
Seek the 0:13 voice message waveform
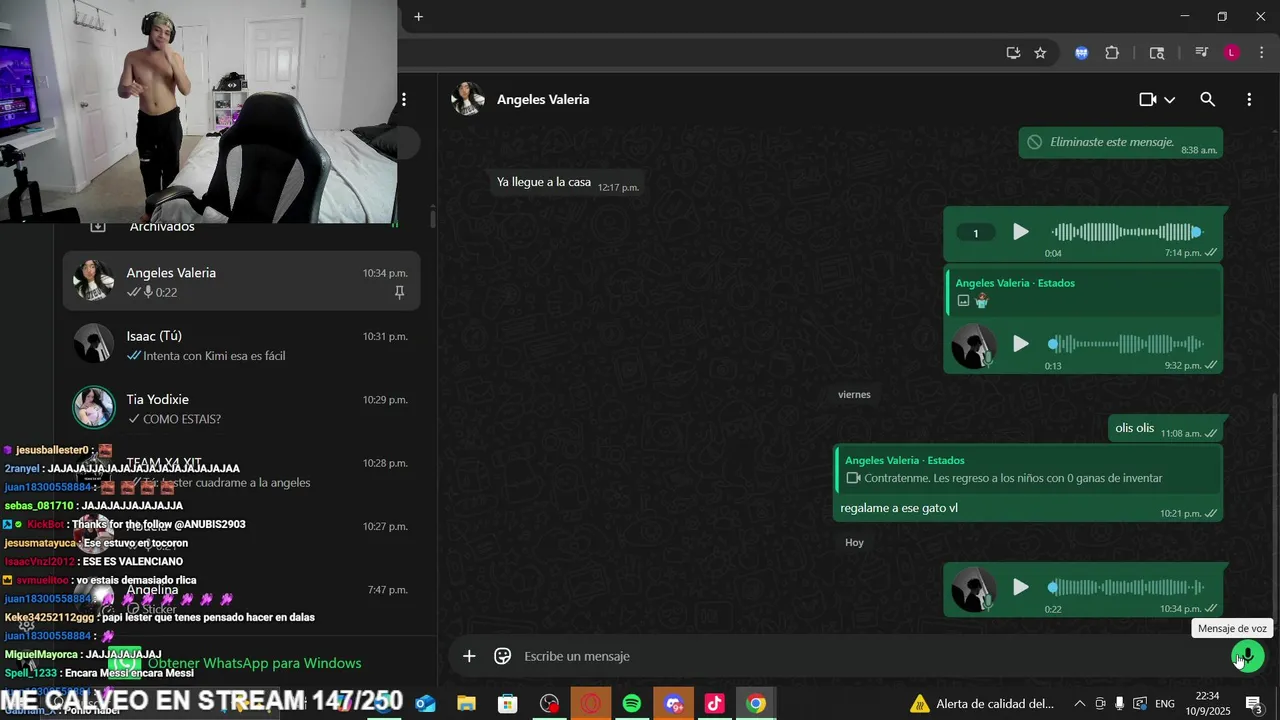(x=1127, y=344)
